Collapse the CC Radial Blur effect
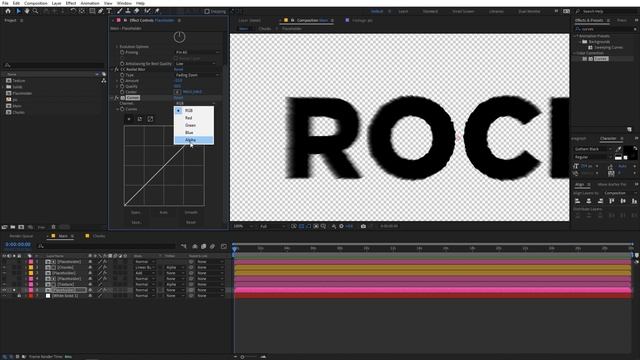640x360 pixels. 112,69
